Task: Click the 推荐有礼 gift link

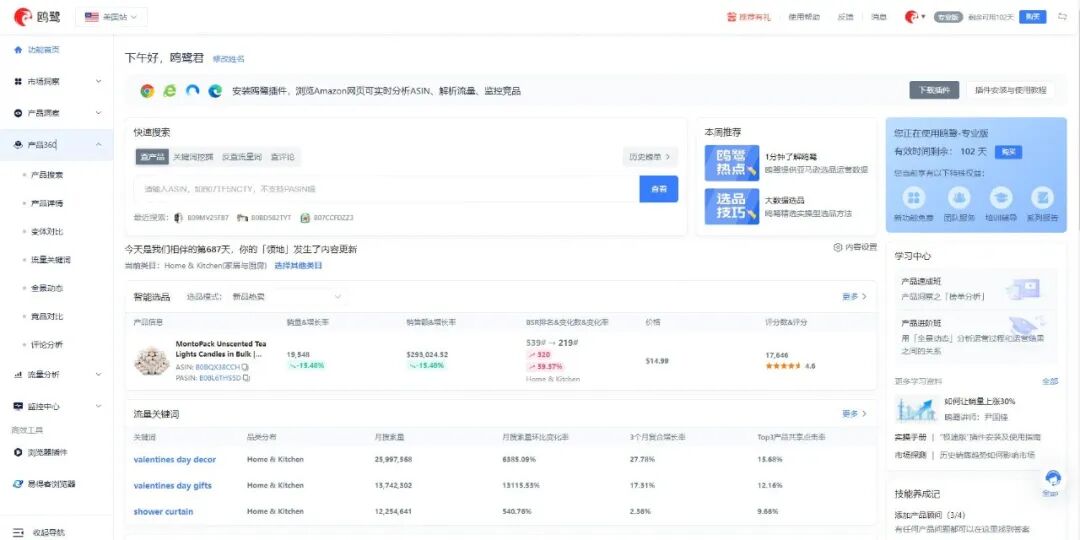Action: (x=749, y=17)
